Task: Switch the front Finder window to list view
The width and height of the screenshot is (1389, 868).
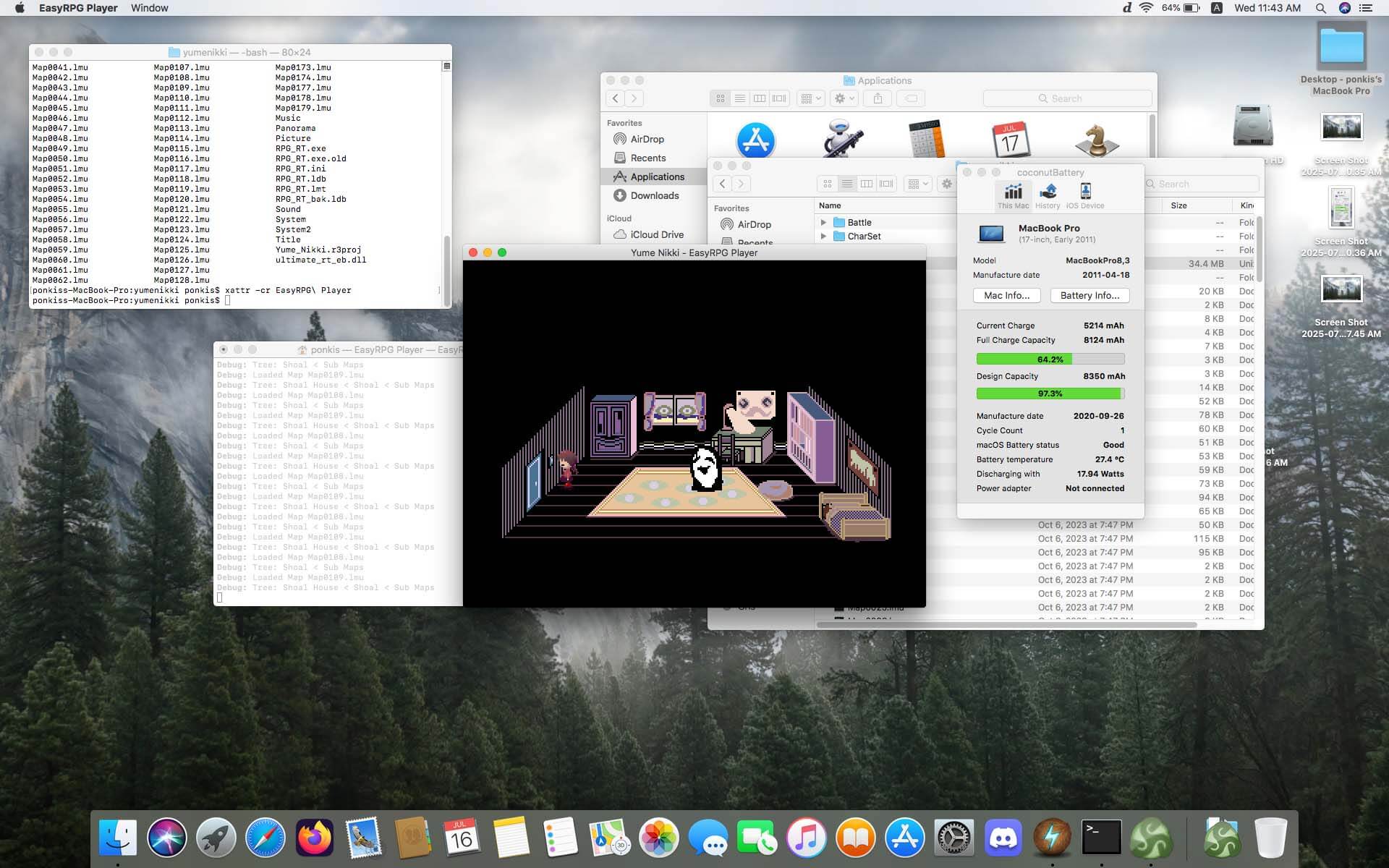Action: (x=847, y=184)
